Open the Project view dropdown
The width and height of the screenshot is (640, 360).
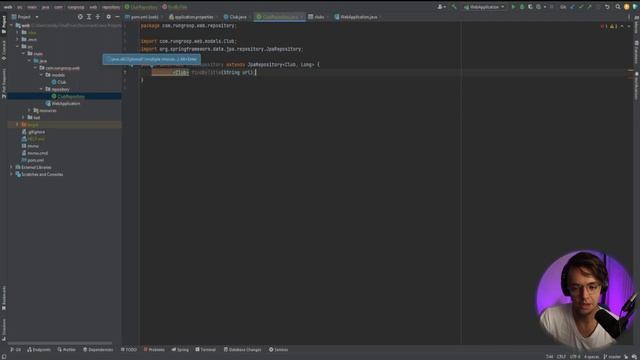[x=25, y=17]
